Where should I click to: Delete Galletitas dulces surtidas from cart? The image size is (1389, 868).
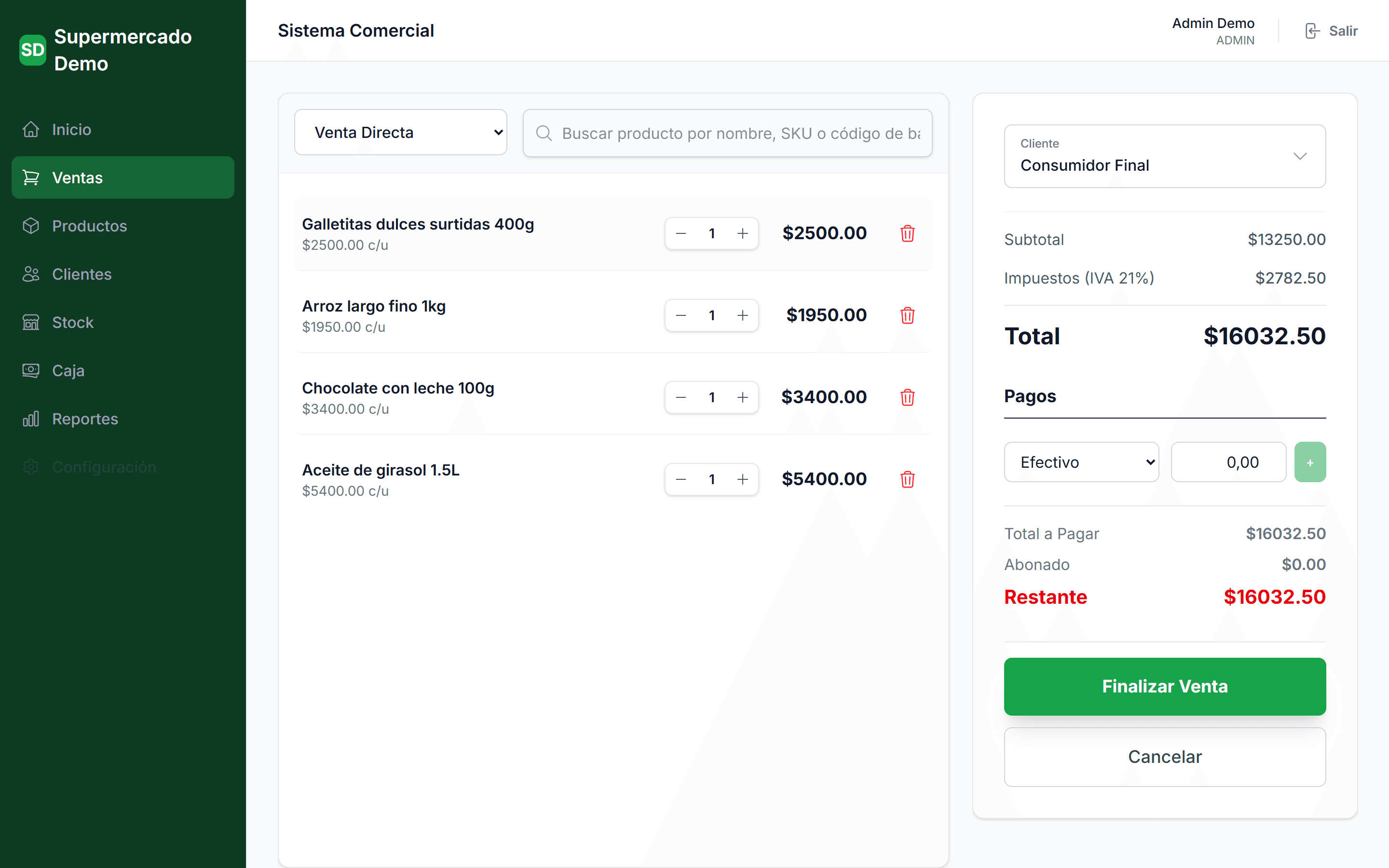(x=908, y=234)
